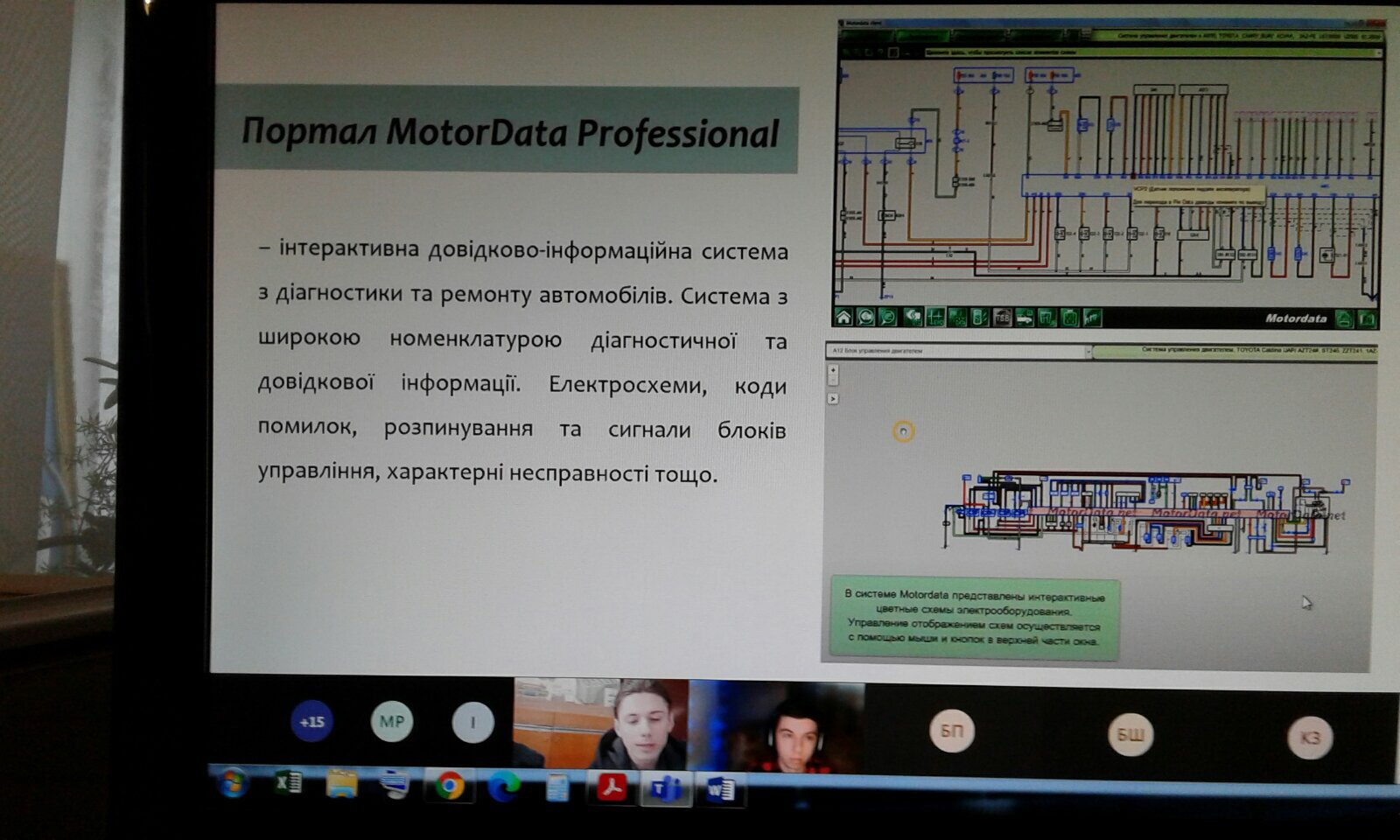This screenshot has width=1400, height=840.
Task: Click the small colored wiring diagram
Action: coord(1137,513)
